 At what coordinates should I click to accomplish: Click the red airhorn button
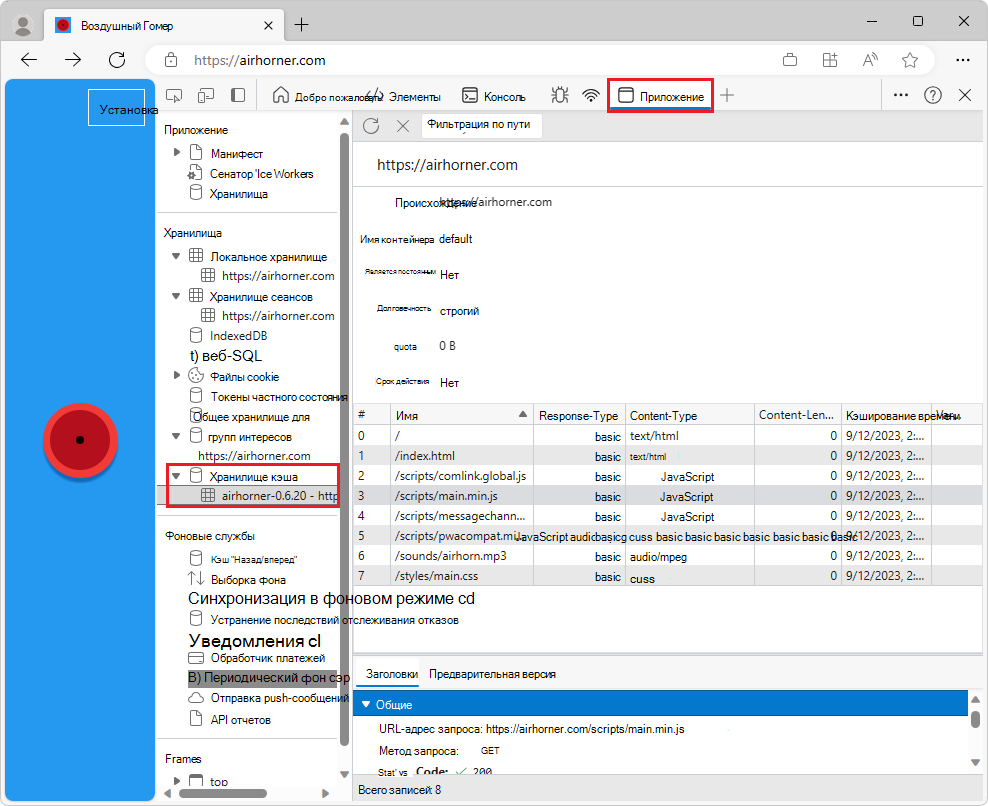pos(80,440)
